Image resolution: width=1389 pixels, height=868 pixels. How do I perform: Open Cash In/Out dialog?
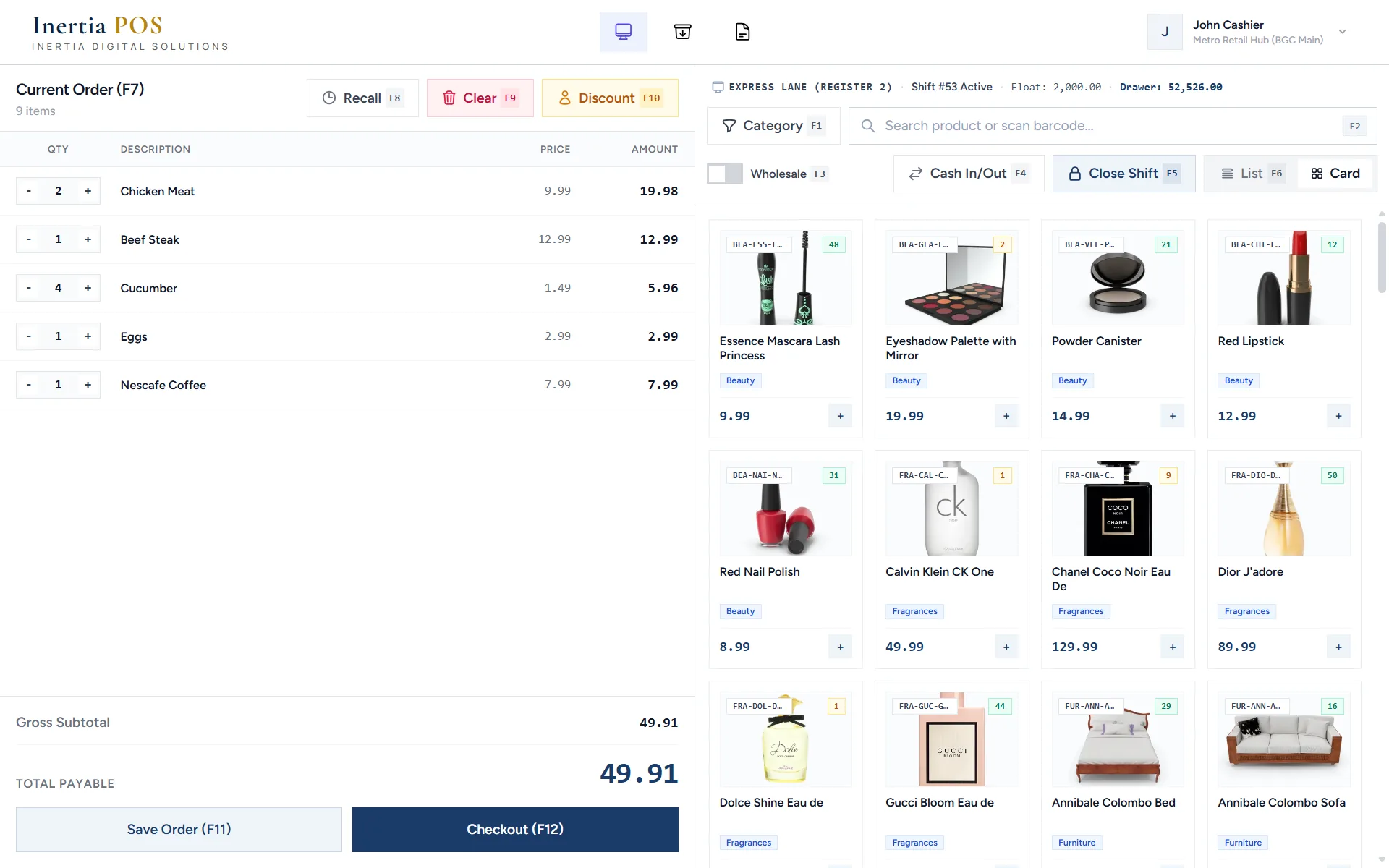click(969, 174)
